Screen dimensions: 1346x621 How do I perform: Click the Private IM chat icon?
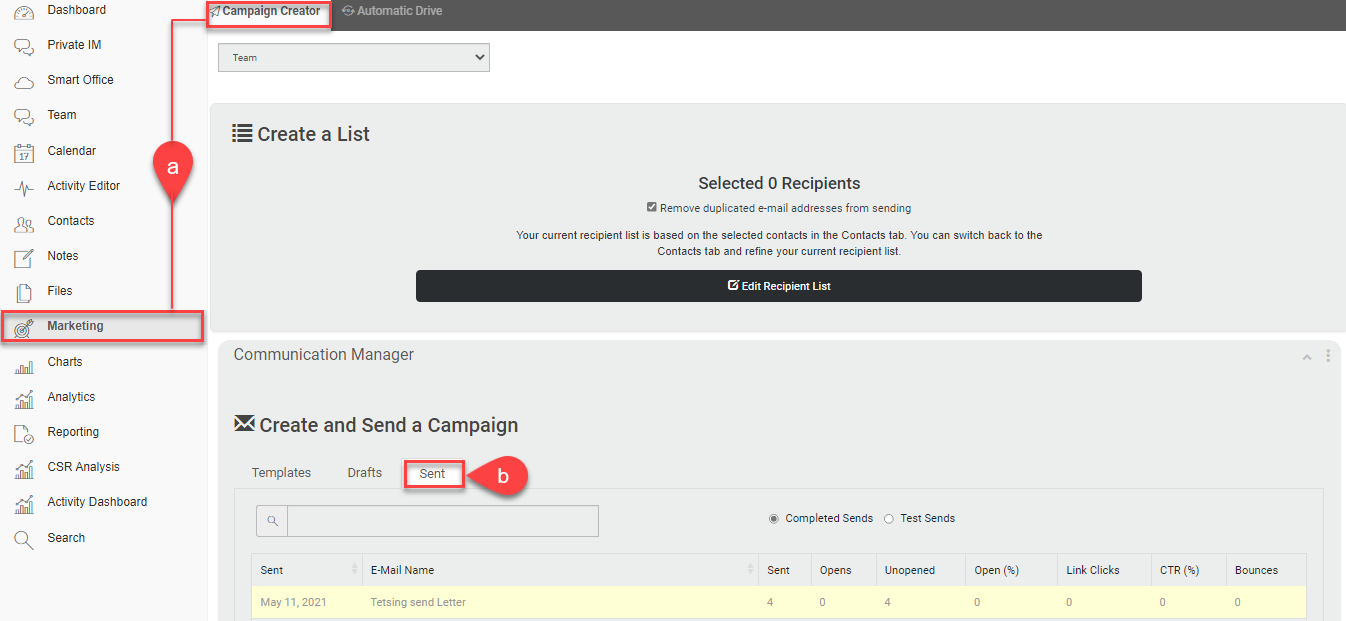(24, 46)
